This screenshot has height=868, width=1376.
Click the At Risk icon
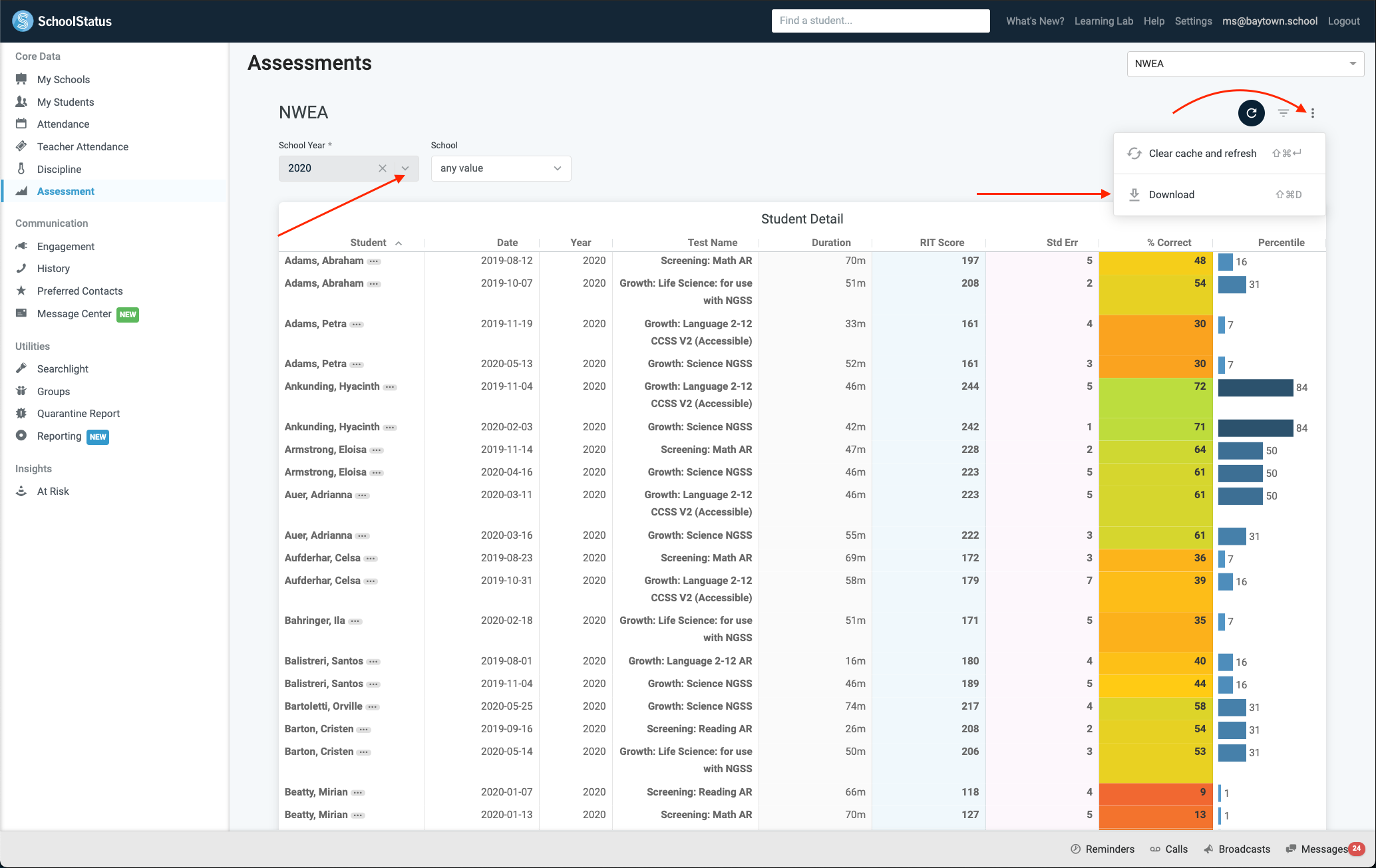click(x=21, y=491)
